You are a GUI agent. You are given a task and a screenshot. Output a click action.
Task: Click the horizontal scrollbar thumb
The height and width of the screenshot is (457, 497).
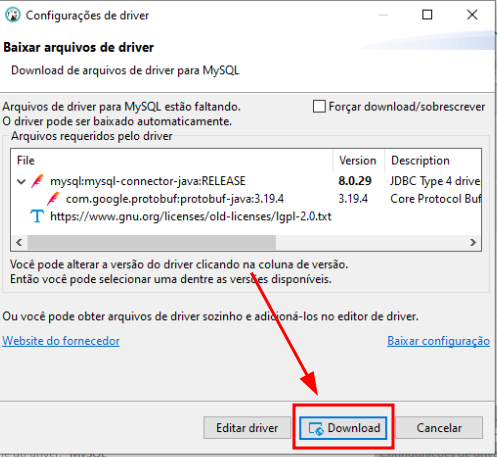tap(152, 242)
